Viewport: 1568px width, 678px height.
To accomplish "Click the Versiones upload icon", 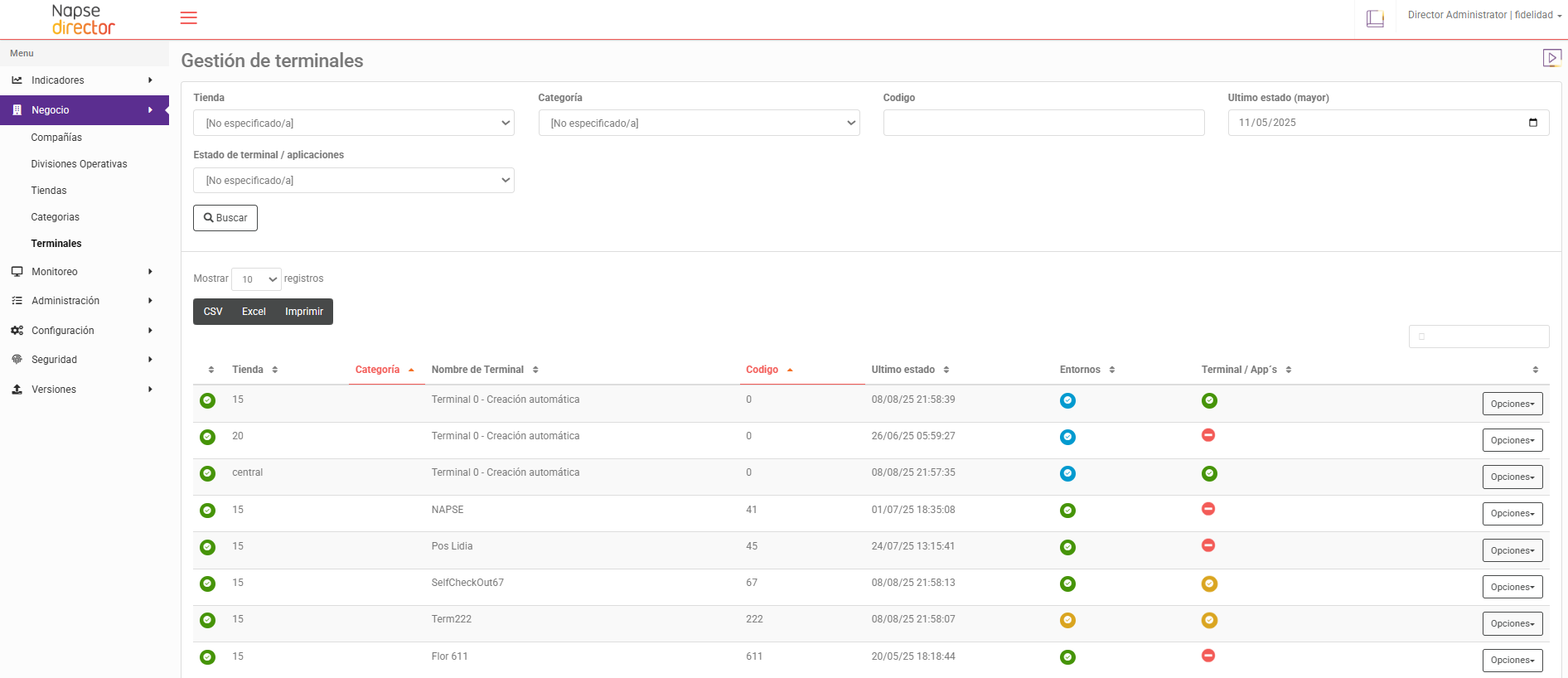I will [x=17, y=390].
